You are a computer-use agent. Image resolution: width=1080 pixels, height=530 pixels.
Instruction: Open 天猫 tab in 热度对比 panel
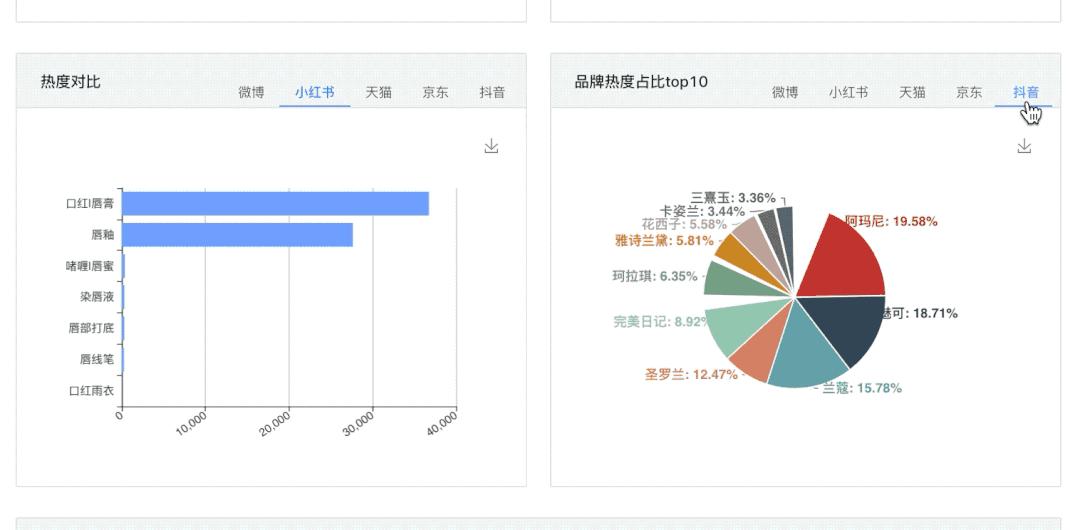click(379, 92)
